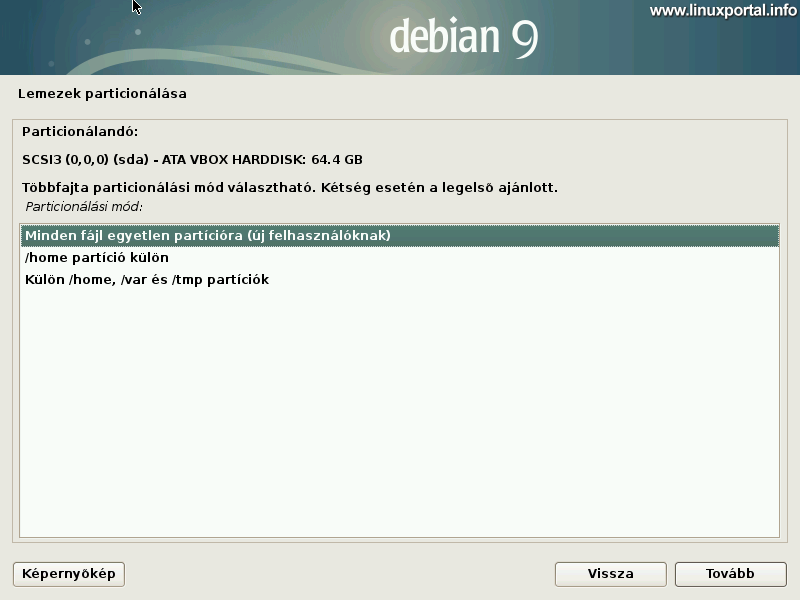
Task: Take a screenshot with Képernyőkép button
Action: point(69,574)
